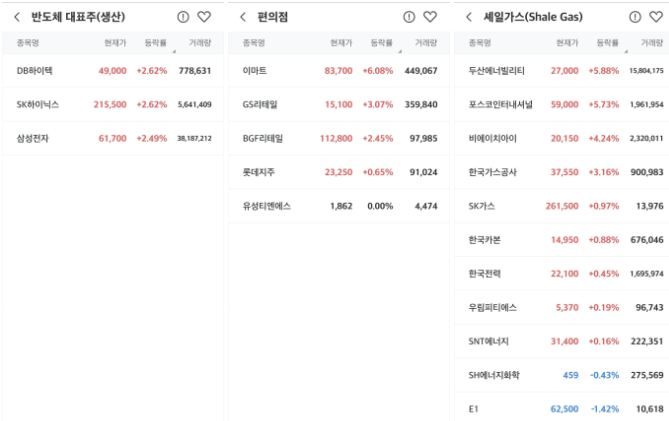669x421 pixels.
Task: Sort by 등락률 in 편의점 panel
Action: click(x=381, y=43)
